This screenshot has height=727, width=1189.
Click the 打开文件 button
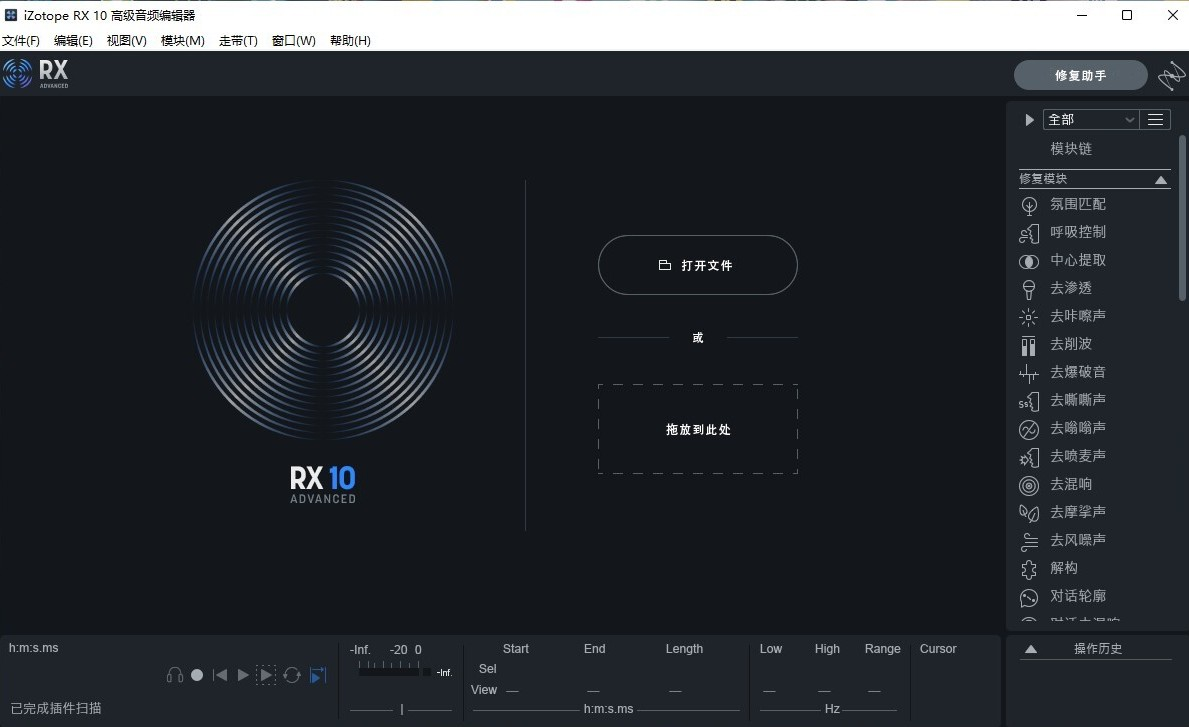(x=697, y=265)
